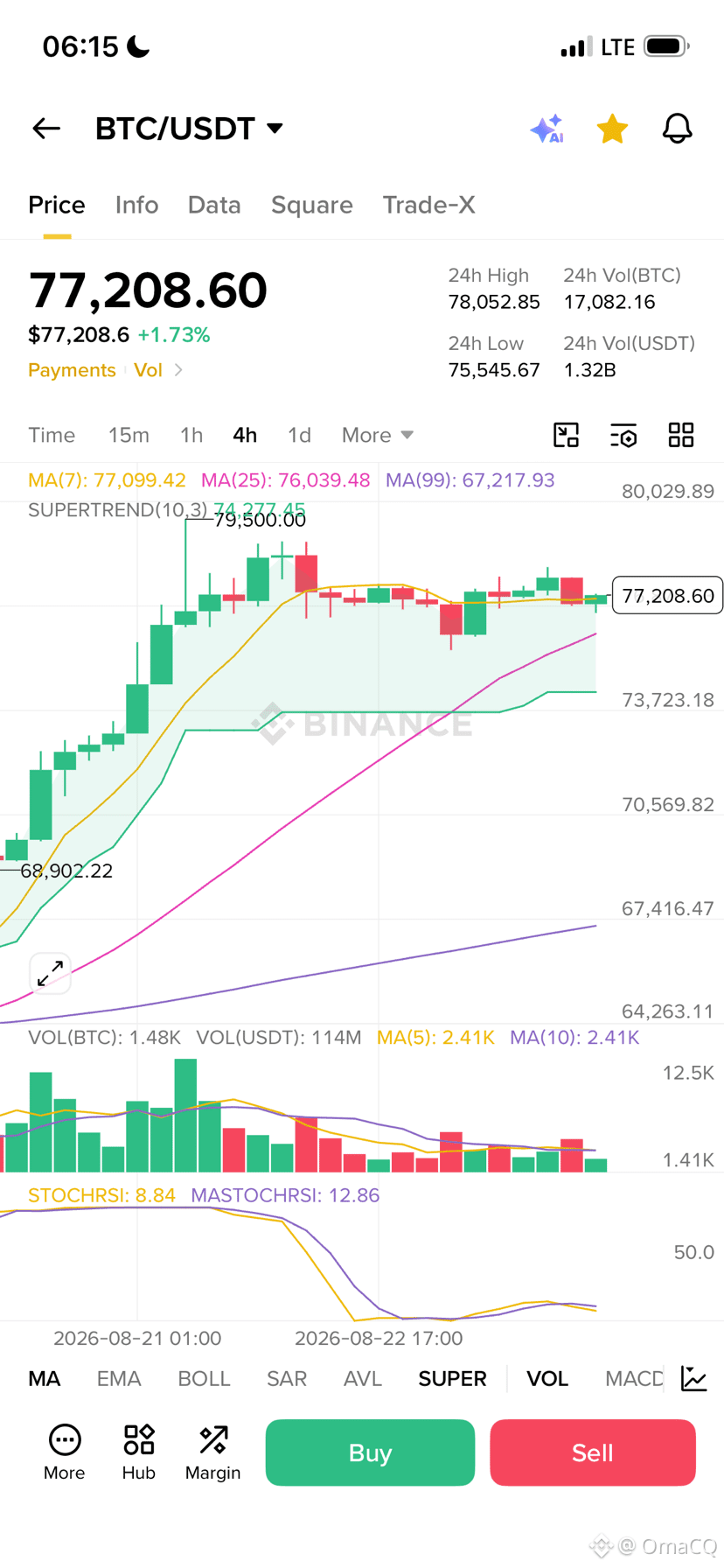Open the chart indicator settings icon
This screenshot has height=1568, width=724.
click(623, 435)
